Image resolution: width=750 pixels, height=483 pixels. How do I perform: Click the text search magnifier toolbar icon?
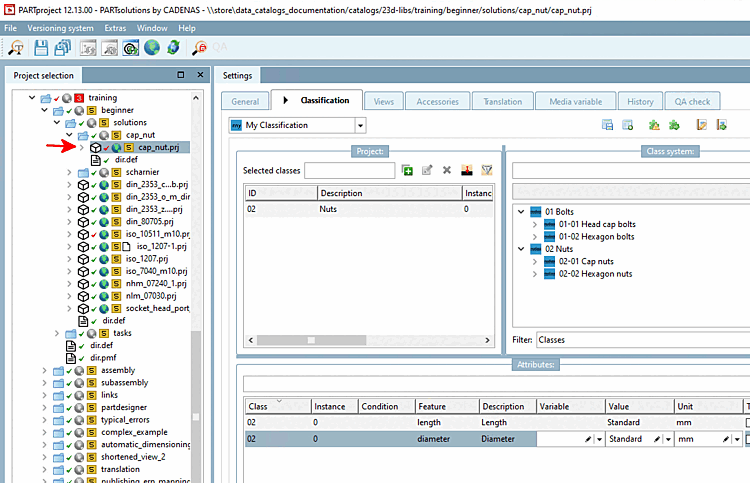pyautogui.click(x=16, y=48)
